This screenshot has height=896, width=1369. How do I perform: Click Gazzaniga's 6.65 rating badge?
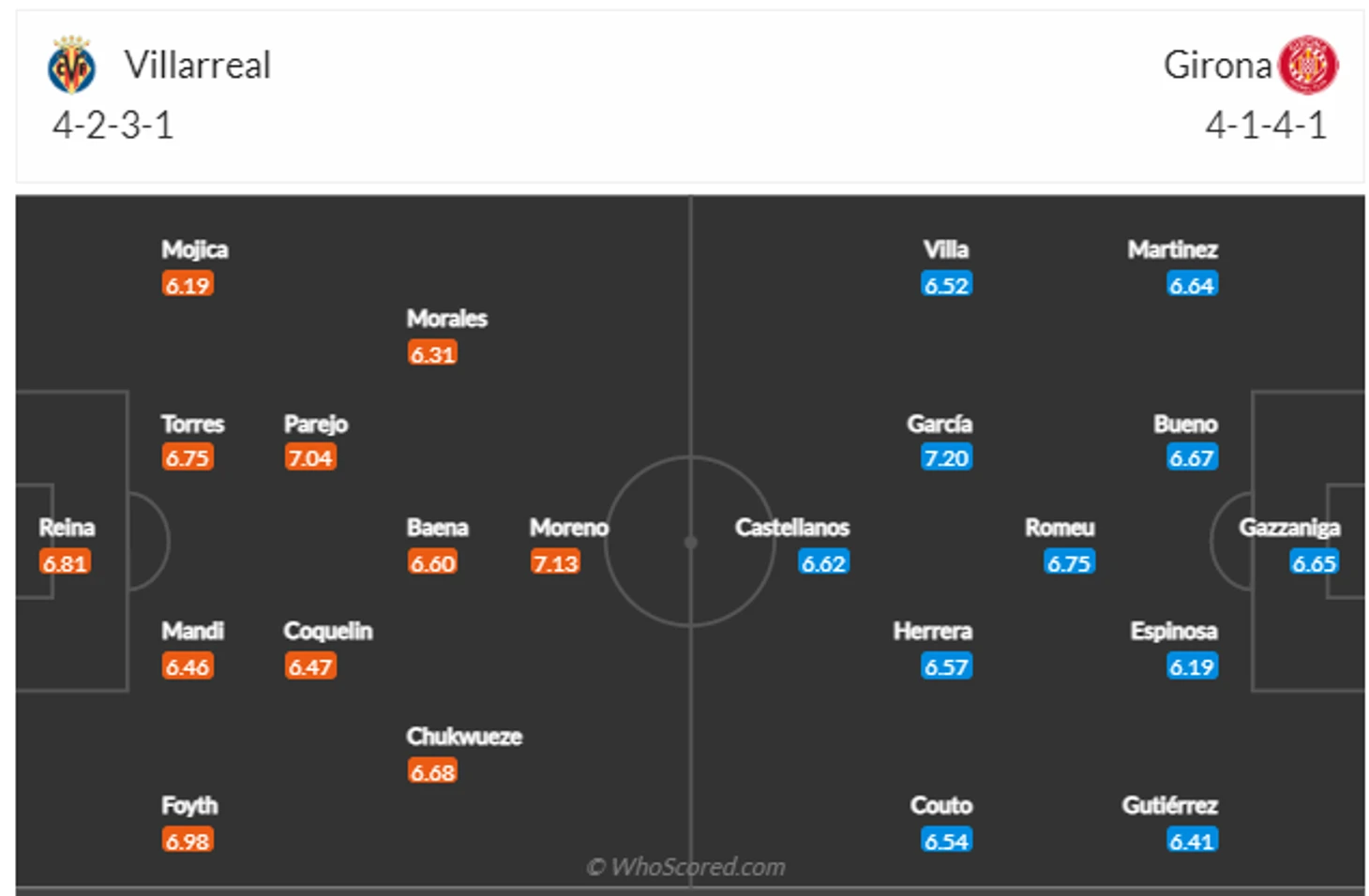(x=1314, y=562)
